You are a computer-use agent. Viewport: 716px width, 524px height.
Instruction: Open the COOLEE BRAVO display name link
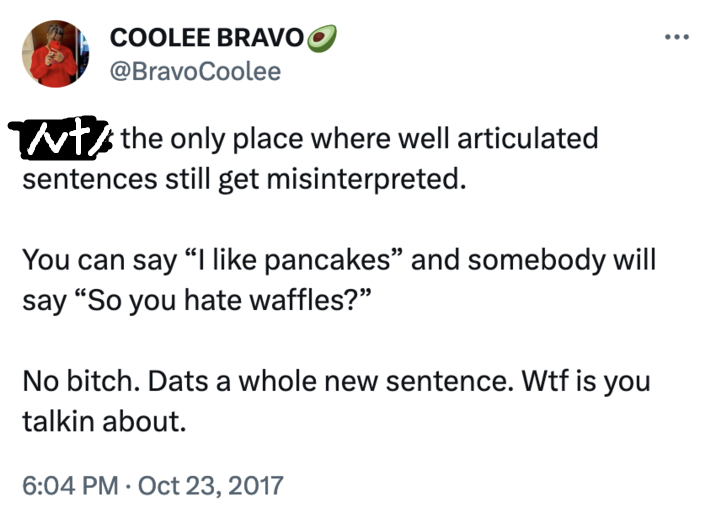[206, 38]
